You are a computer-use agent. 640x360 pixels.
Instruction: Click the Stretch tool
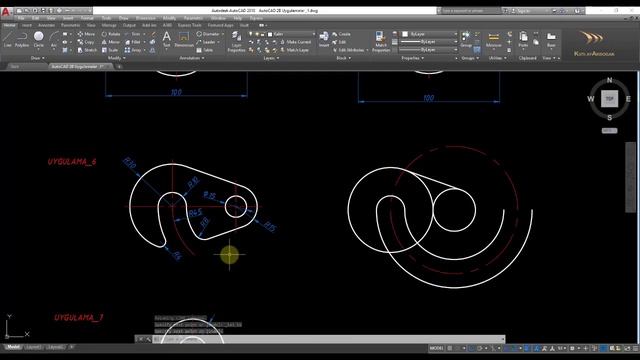pyautogui.click(x=87, y=50)
